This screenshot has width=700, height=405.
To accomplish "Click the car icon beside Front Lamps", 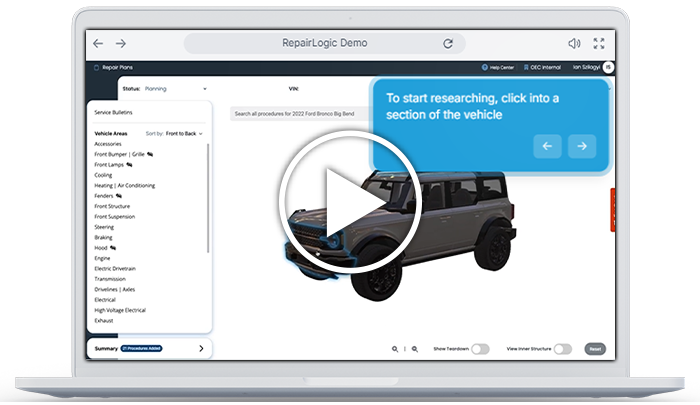I will pos(129,165).
